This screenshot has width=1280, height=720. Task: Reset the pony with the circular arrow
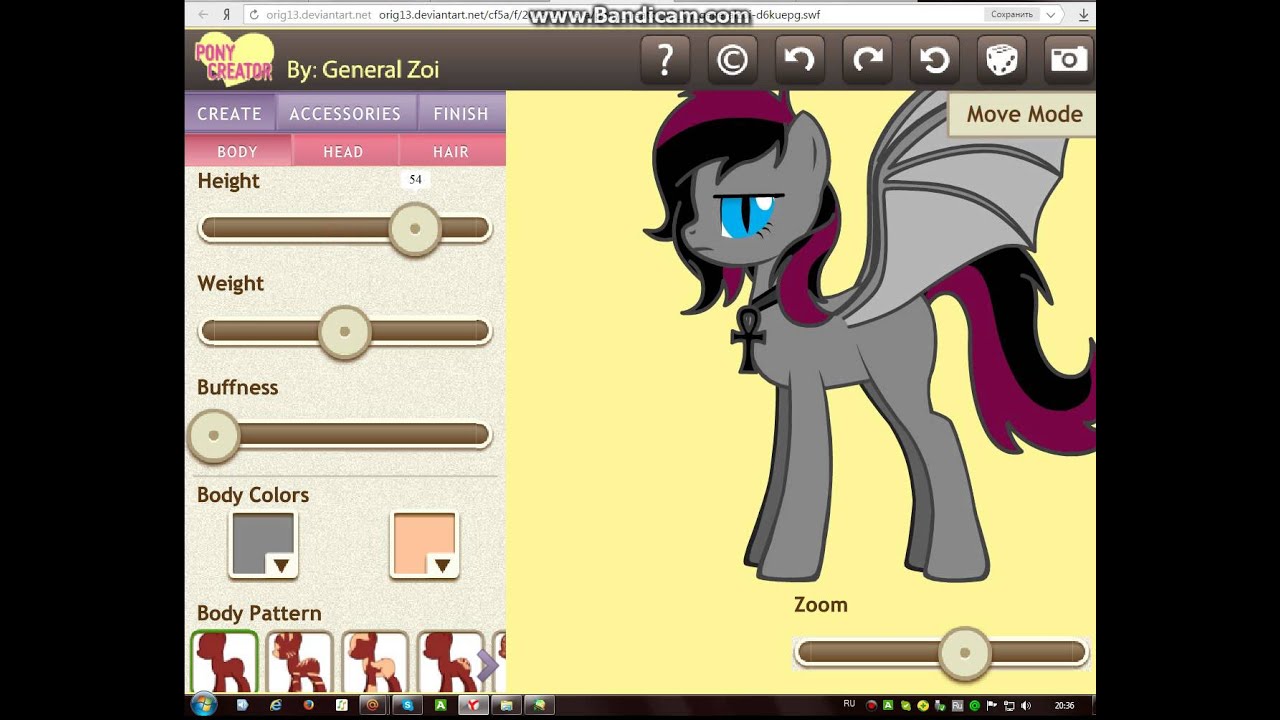[934, 60]
